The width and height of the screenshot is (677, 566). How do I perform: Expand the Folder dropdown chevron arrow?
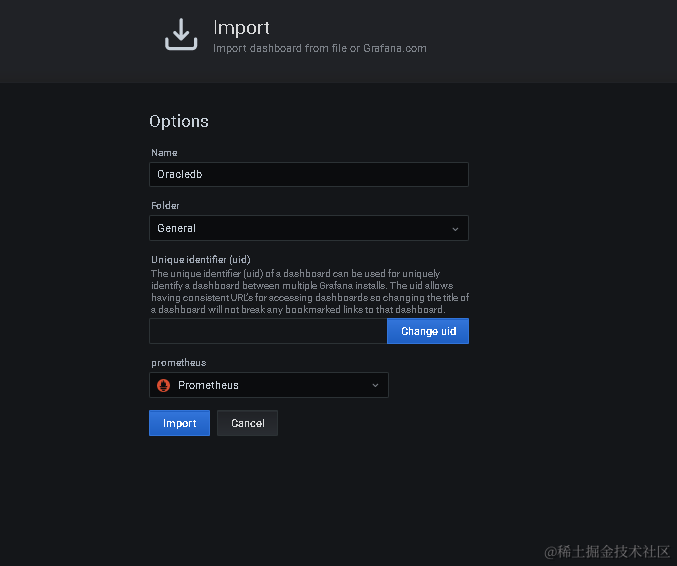click(455, 229)
